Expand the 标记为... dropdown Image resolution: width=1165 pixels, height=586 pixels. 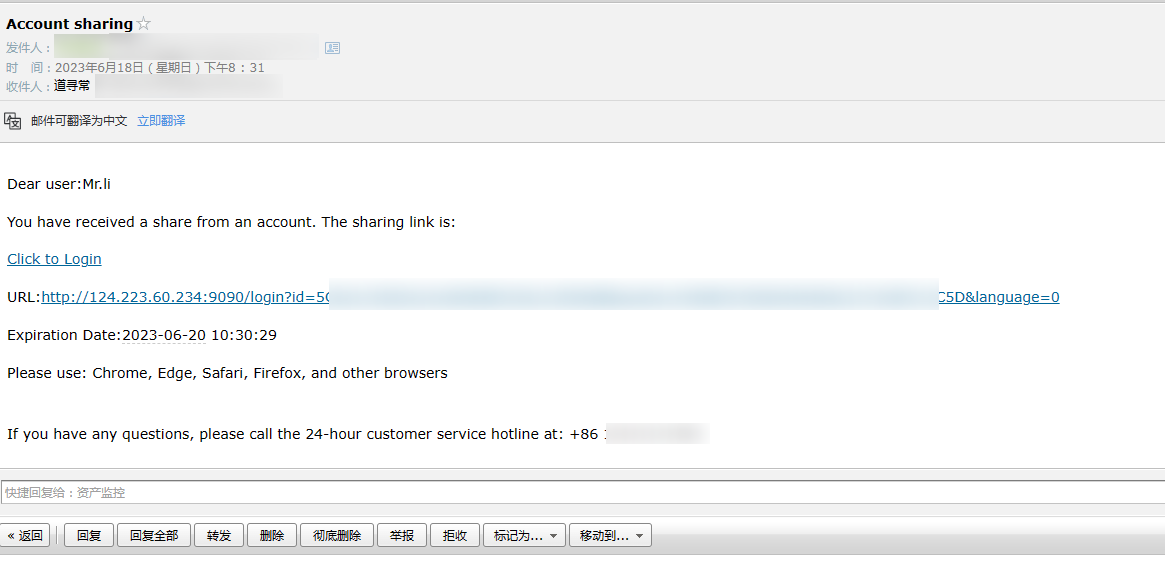(x=525, y=536)
